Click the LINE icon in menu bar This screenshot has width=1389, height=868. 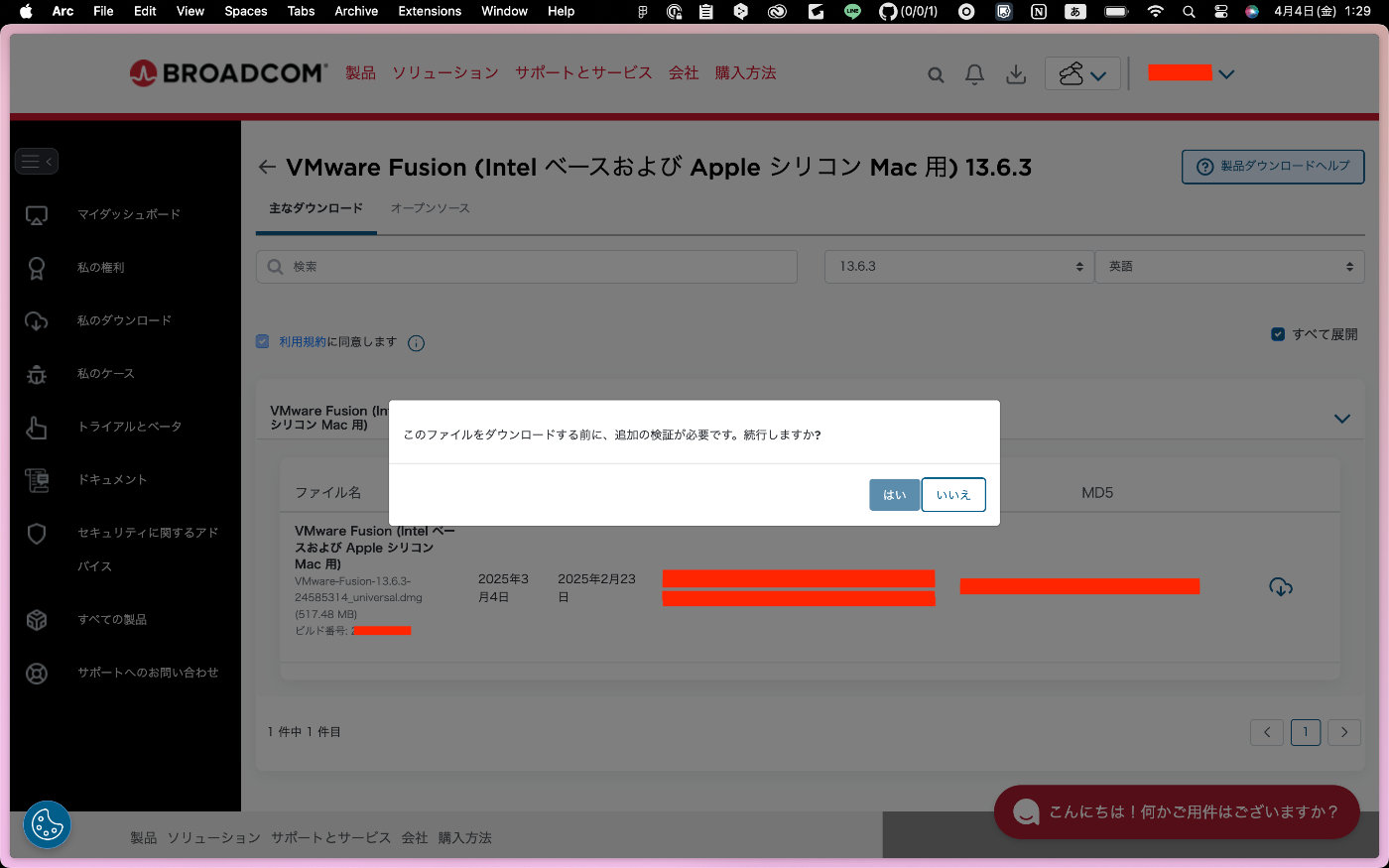(x=852, y=12)
